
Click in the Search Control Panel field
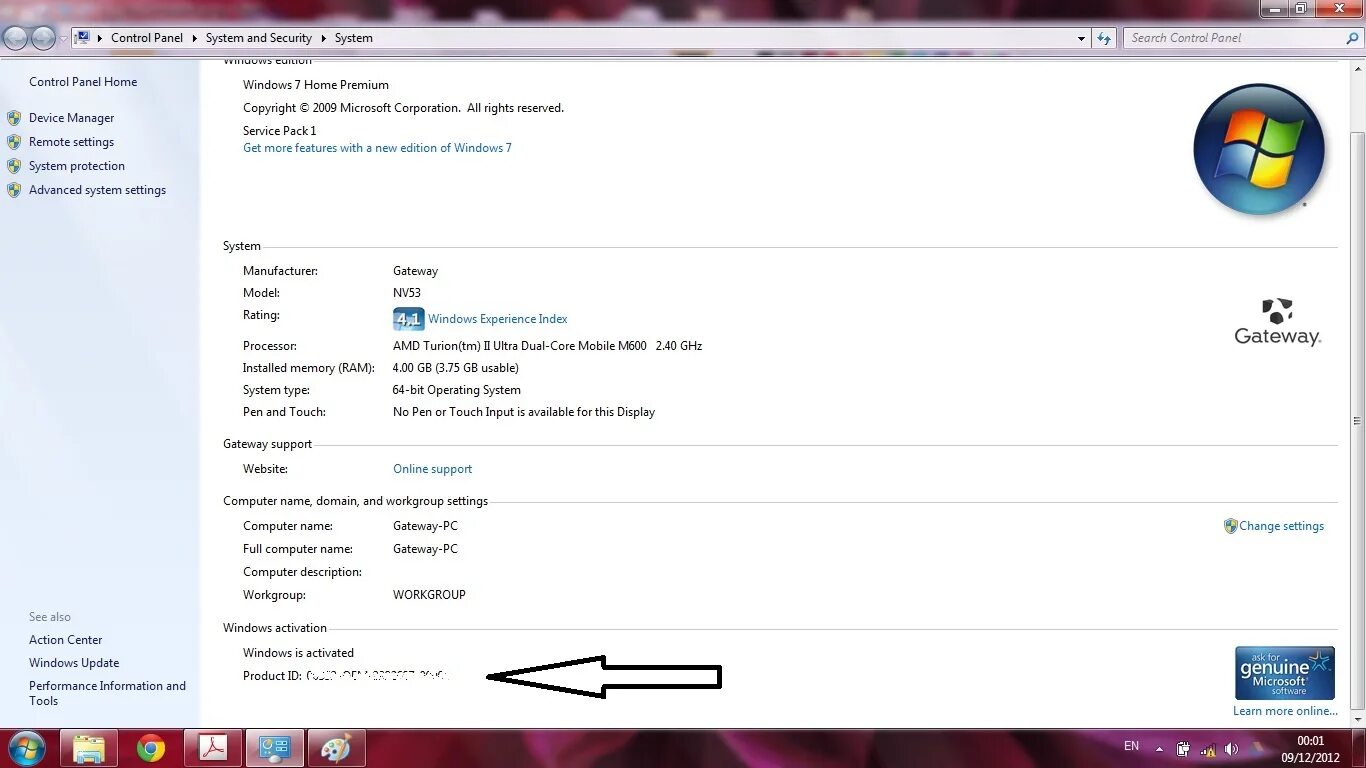[x=1243, y=38]
